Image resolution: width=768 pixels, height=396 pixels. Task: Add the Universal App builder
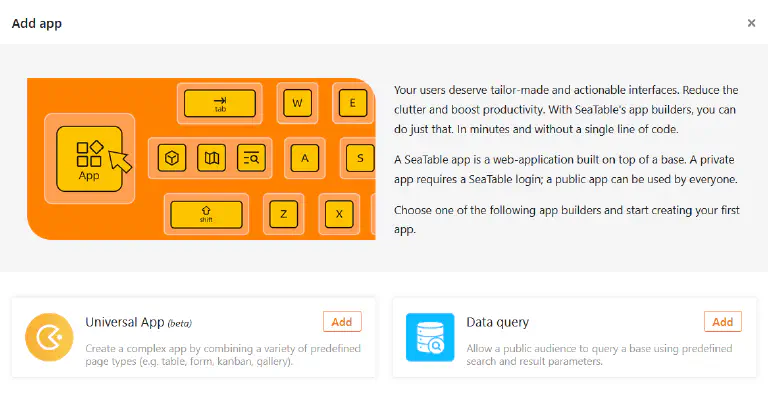(342, 322)
